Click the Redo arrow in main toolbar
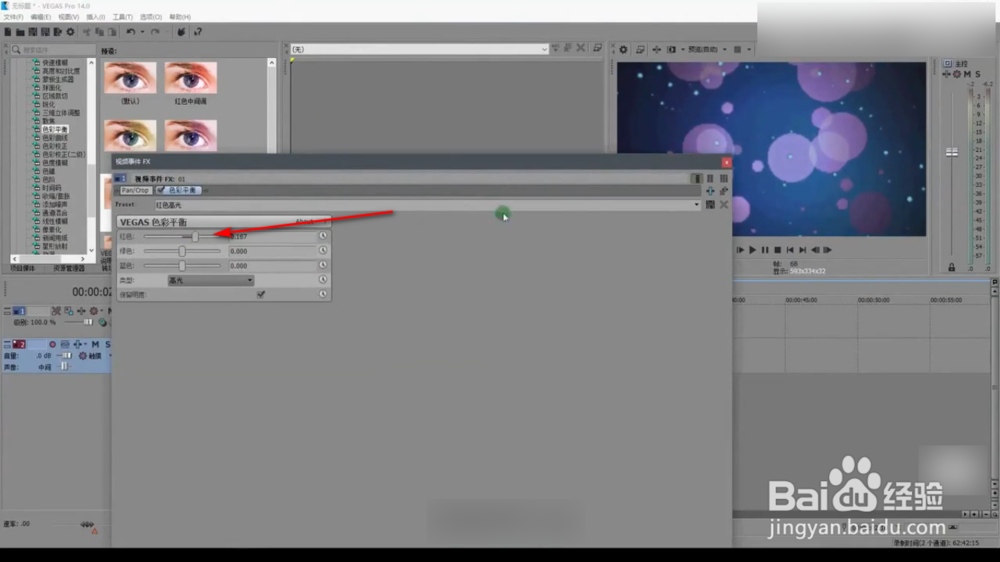 156,32
